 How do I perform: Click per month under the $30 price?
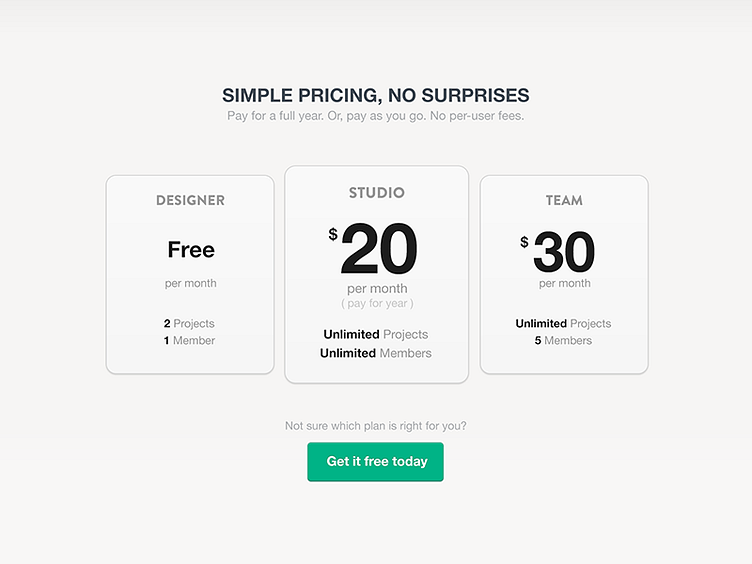(x=565, y=283)
